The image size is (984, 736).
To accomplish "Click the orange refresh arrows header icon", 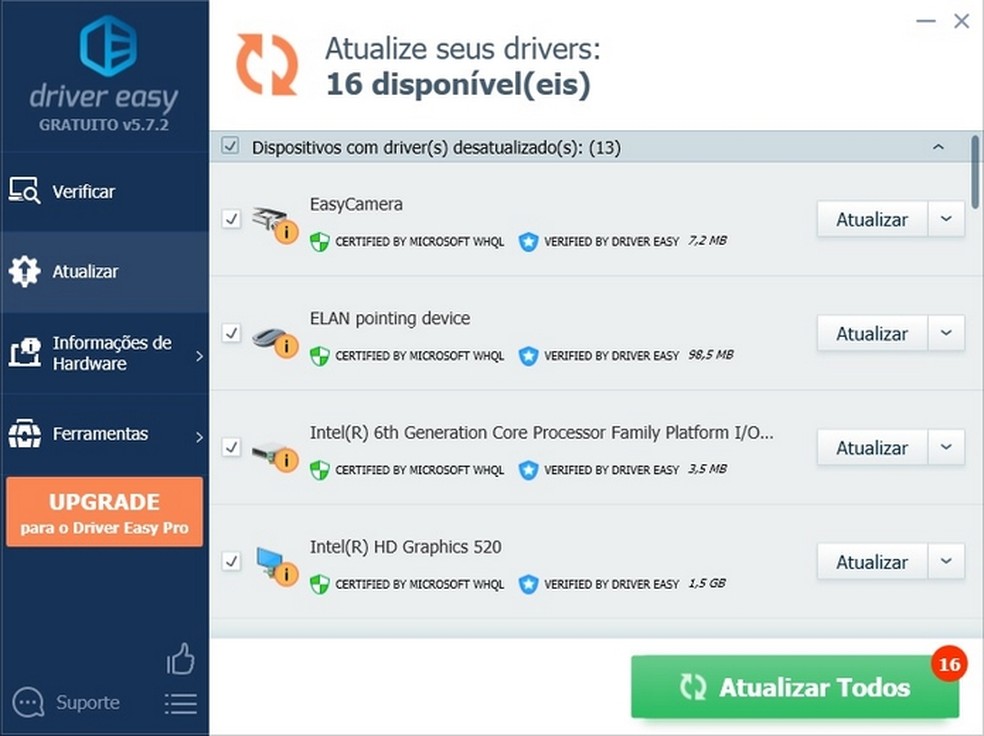I will click(266, 63).
